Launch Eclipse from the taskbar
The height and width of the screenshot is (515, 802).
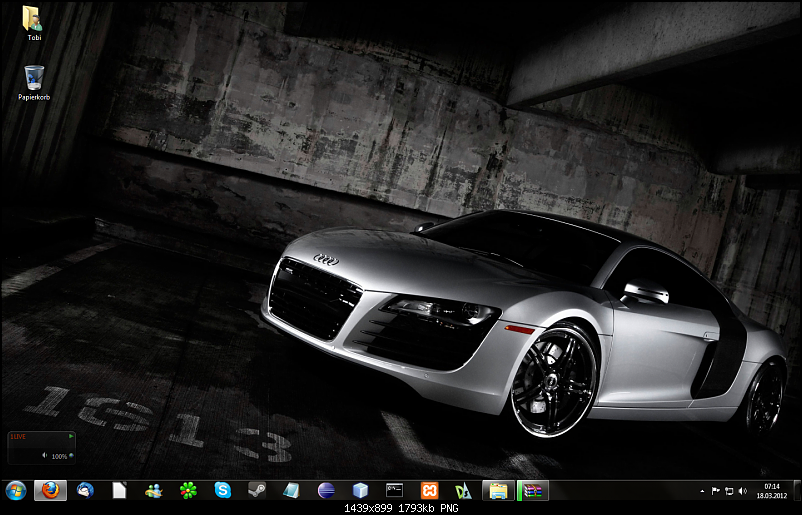click(326, 490)
